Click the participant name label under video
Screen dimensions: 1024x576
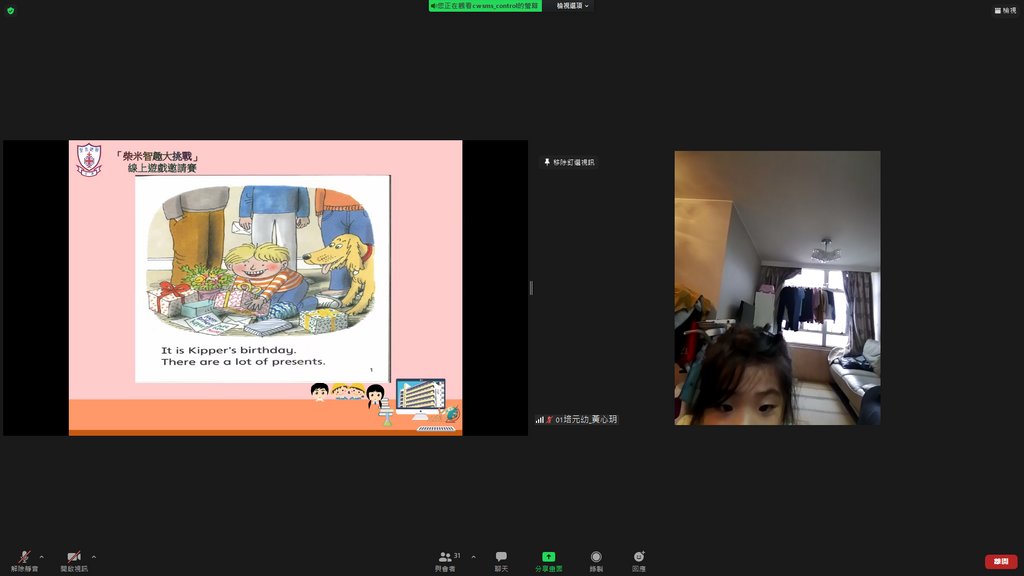coord(582,420)
